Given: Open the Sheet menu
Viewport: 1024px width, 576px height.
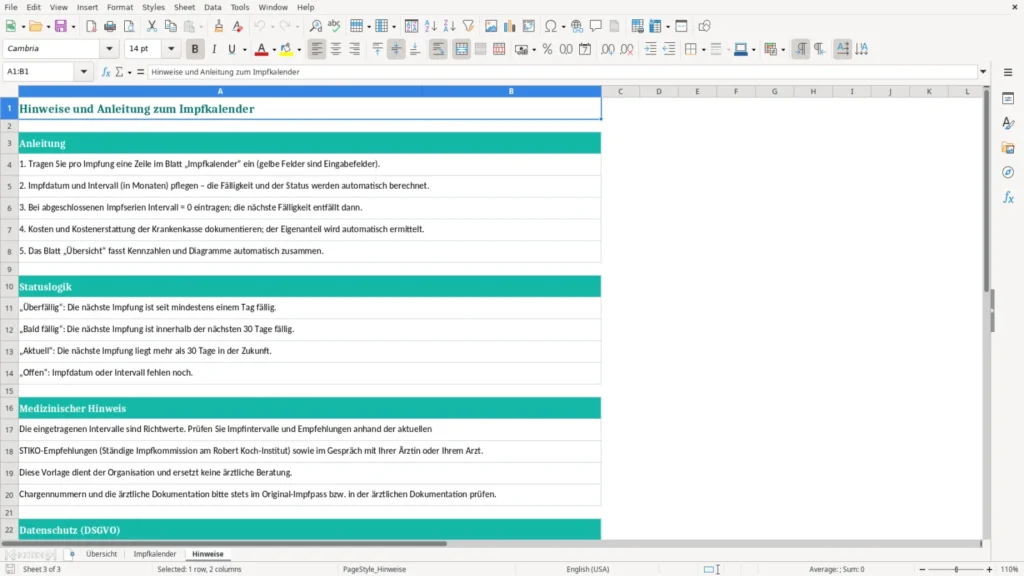Looking at the screenshot, I should (184, 7).
